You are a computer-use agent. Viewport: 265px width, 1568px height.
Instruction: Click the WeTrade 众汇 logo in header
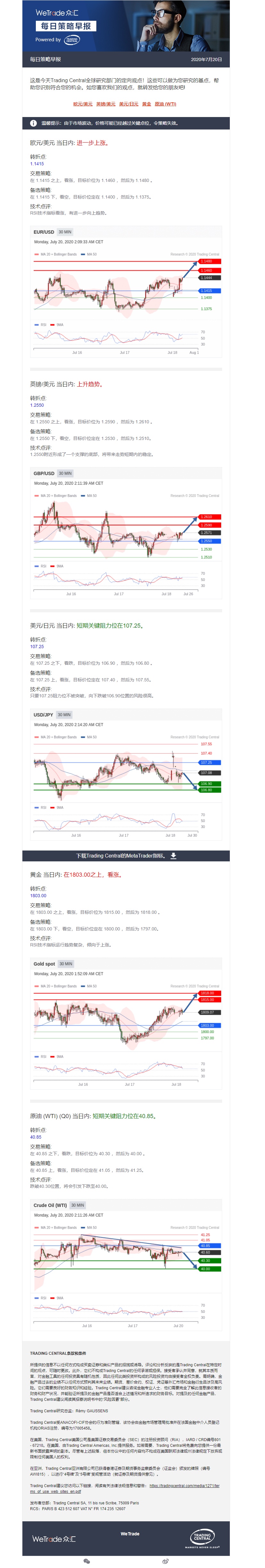coord(57,13)
